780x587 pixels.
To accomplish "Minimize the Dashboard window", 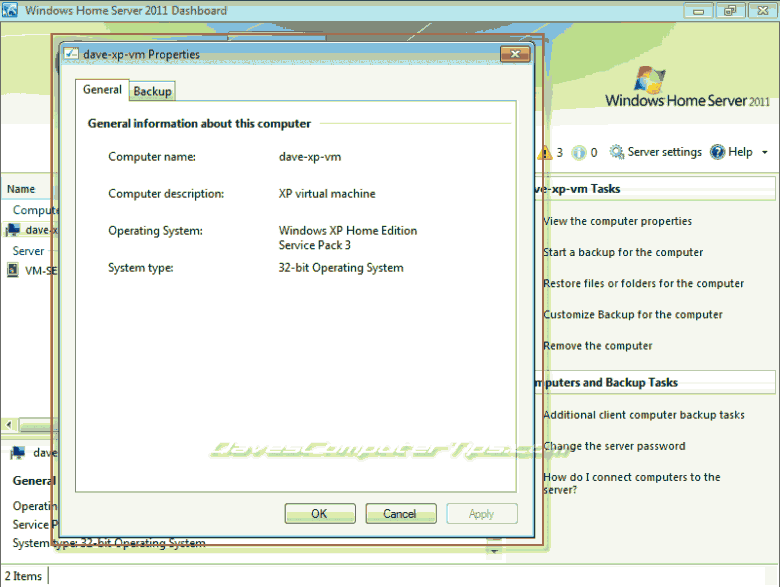I will (698, 10).
